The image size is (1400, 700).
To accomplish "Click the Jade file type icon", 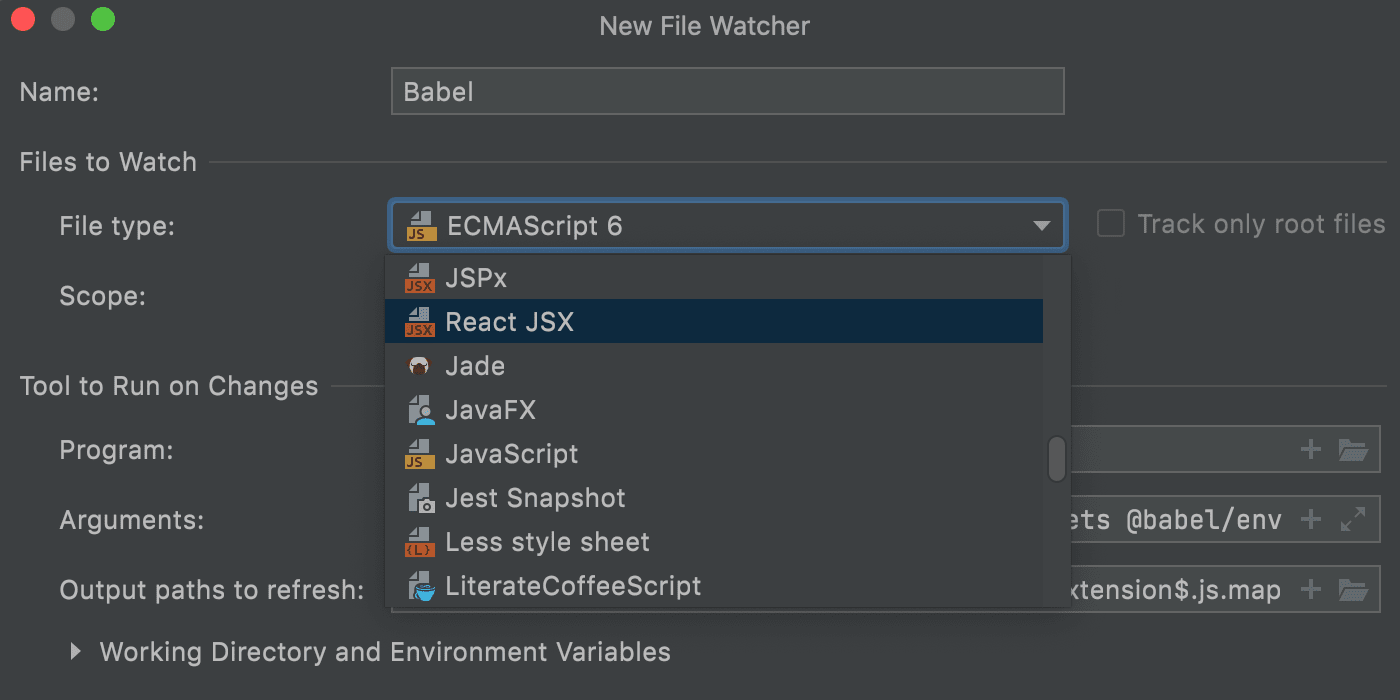I will [x=420, y=366].
